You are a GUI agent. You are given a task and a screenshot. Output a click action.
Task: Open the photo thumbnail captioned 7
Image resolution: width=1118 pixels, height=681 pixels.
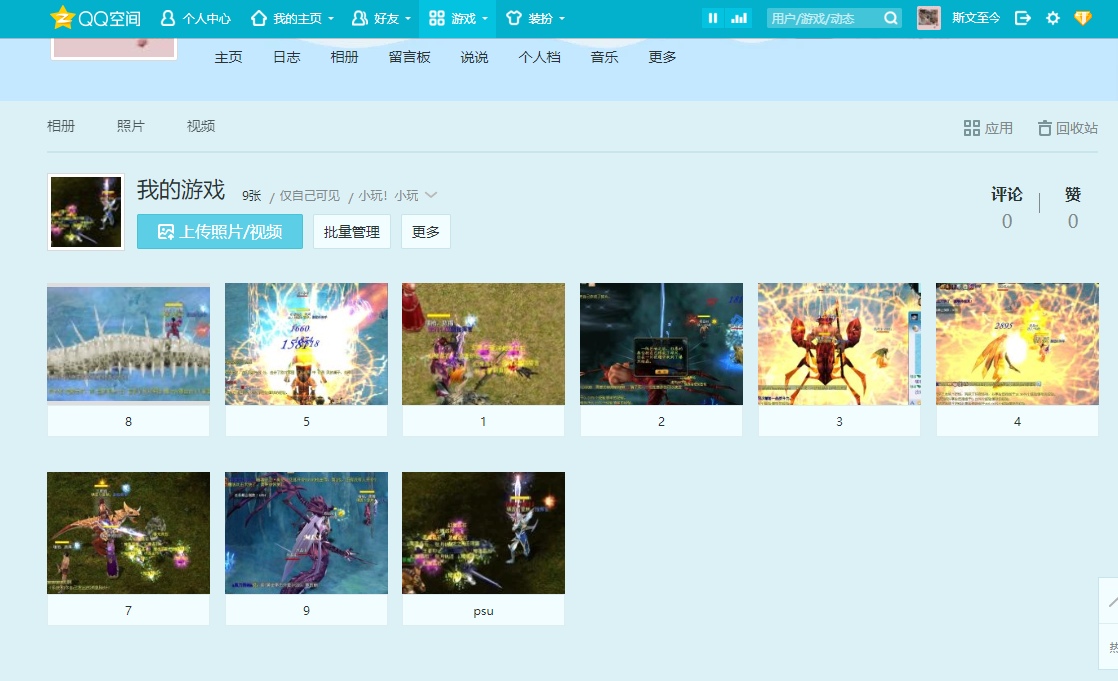[128, 533]
